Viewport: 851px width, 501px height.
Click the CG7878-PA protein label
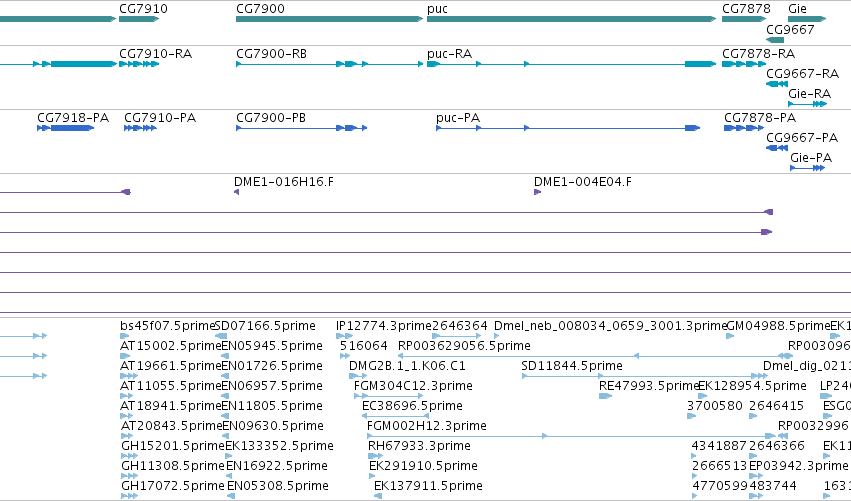point(760,118)
